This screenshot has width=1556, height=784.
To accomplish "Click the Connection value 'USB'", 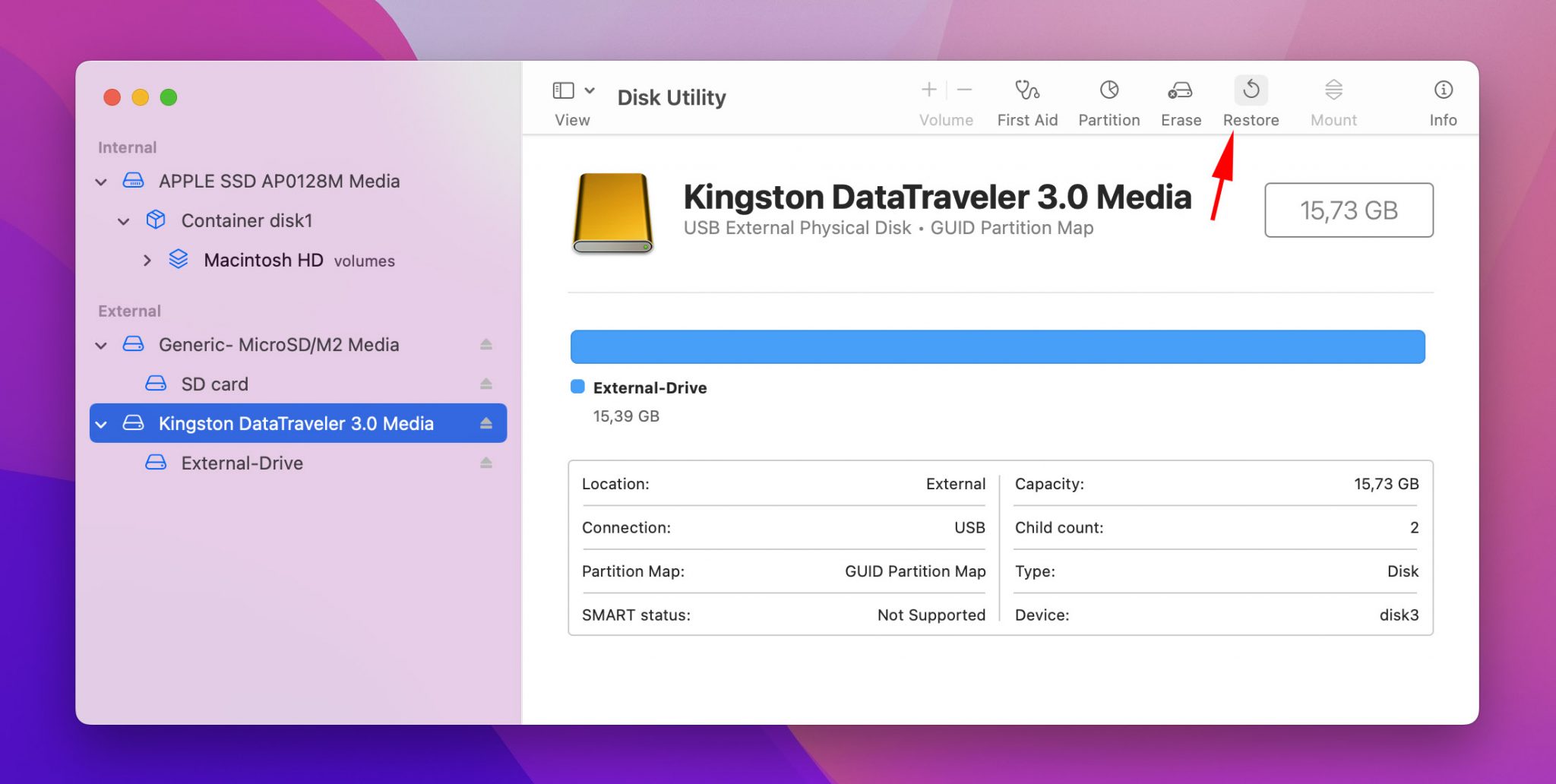I will pos(969,527).
